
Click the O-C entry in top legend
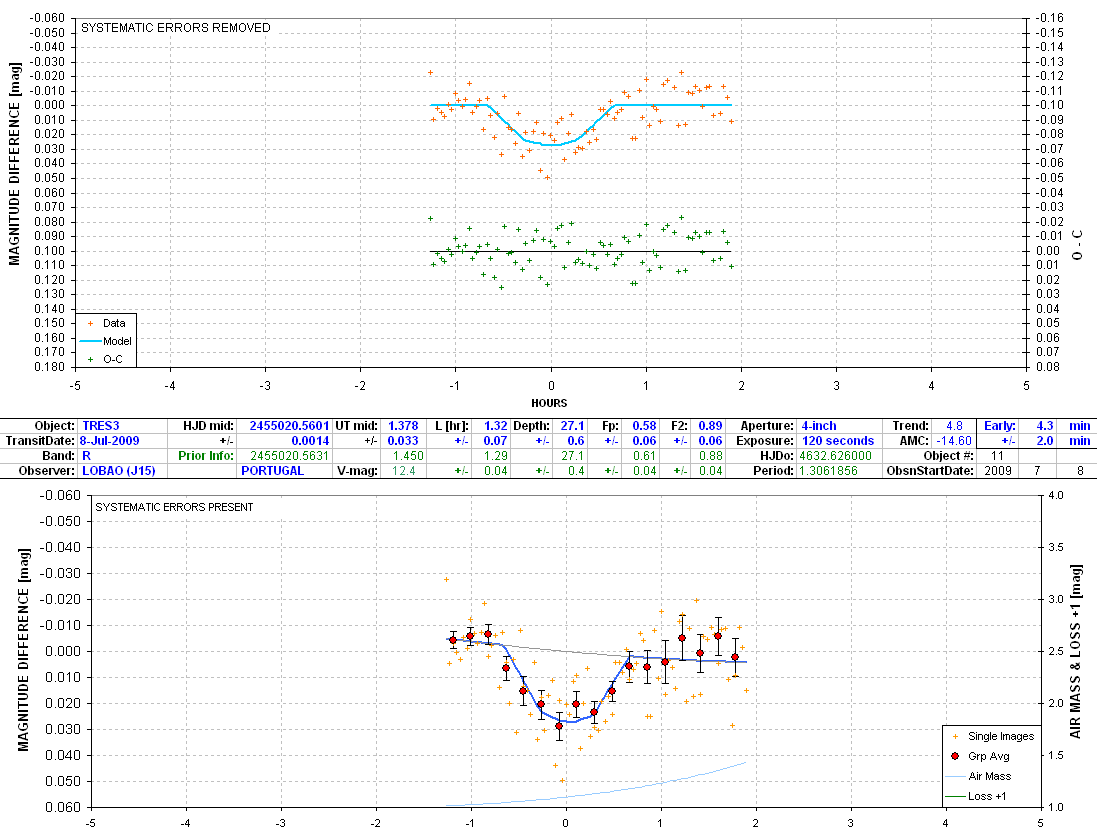click(x=106, y=359)
